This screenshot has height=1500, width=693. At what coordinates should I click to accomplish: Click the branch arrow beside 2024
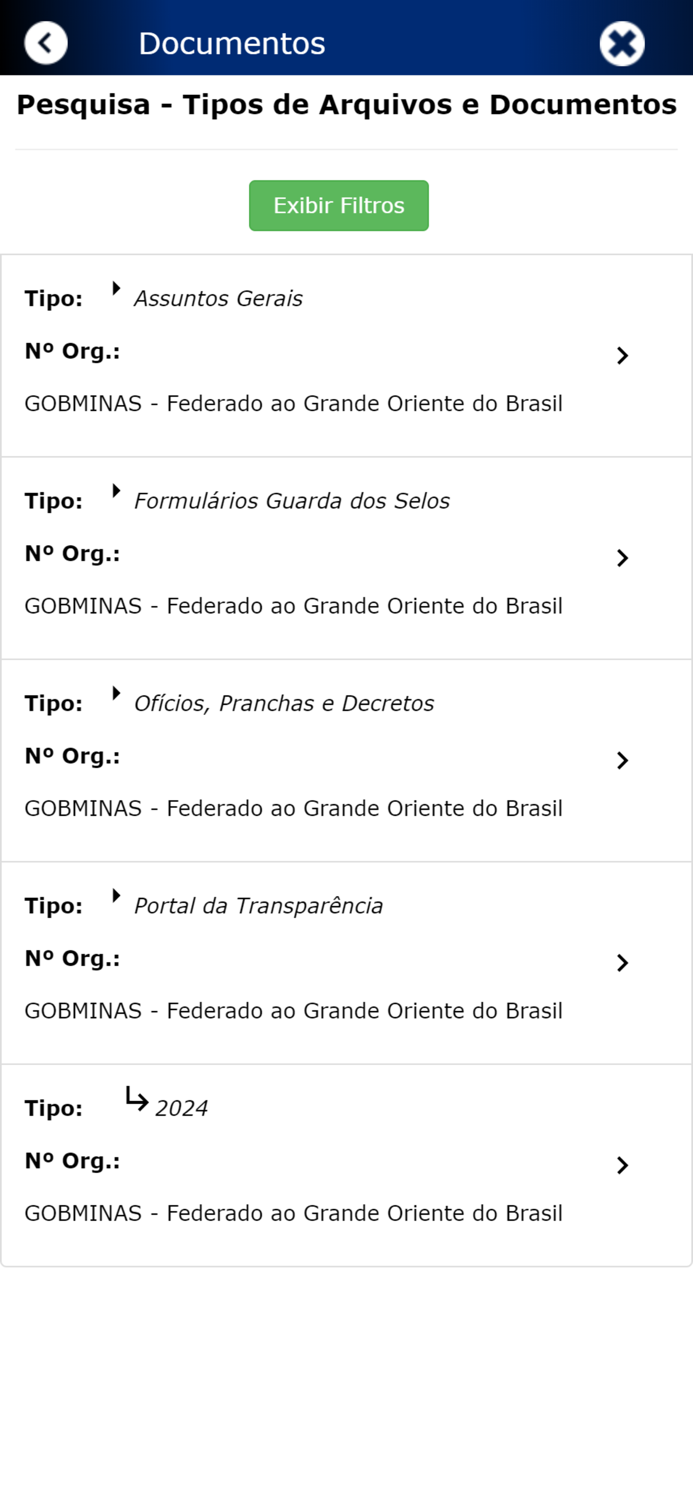134,1098
